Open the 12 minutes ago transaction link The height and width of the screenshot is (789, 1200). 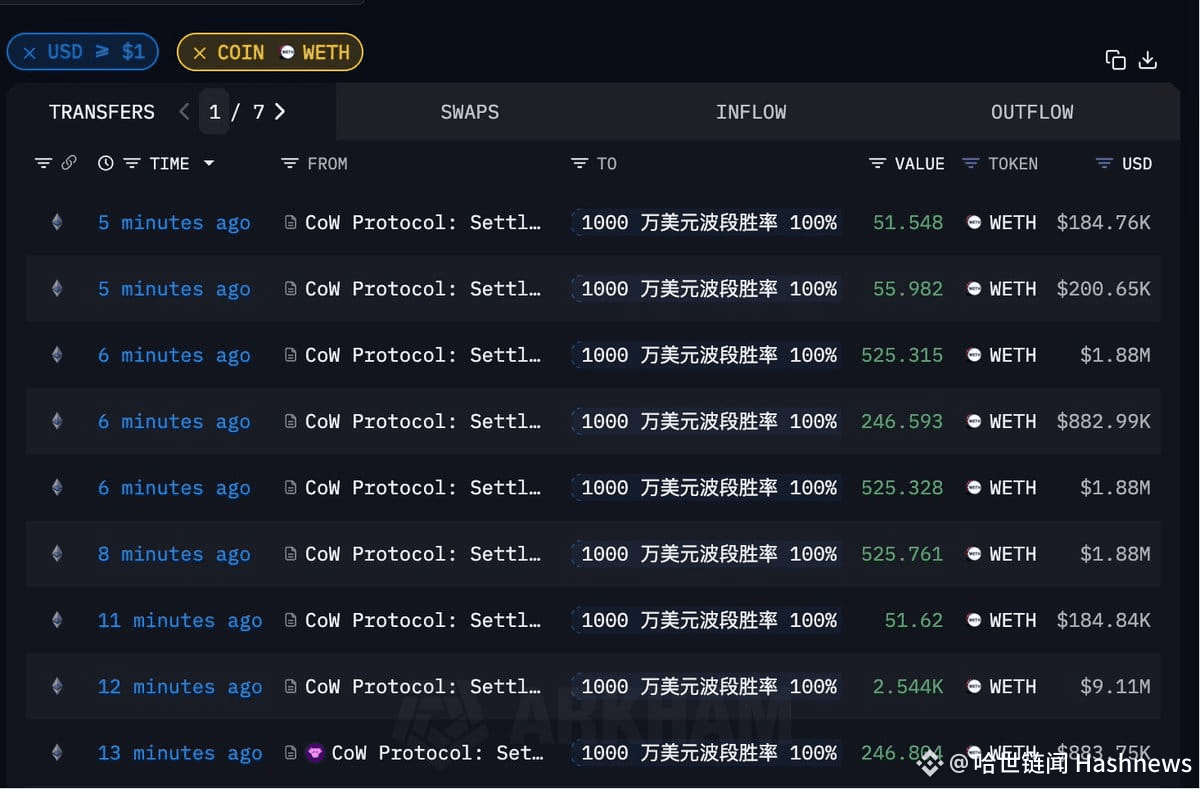point(180,686)
